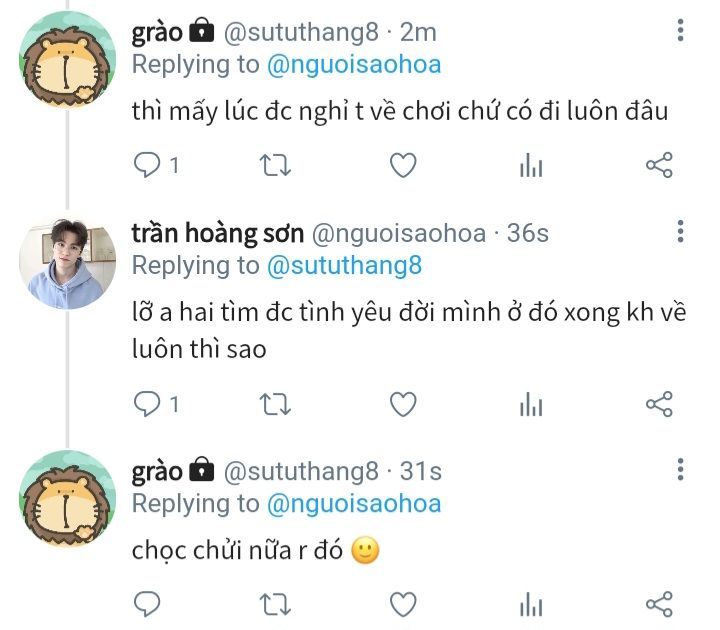Open @nguoisaohoa mention link in first tweet
Screen dimensions: 720x630
coord(354,65)
